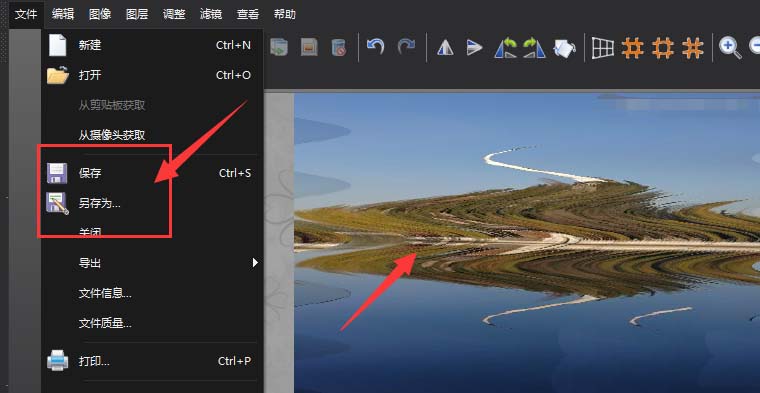Rotate the image right (clockwise) icon
The width and height of the screenshot is (760, 393).
click(x=535, y=47)
